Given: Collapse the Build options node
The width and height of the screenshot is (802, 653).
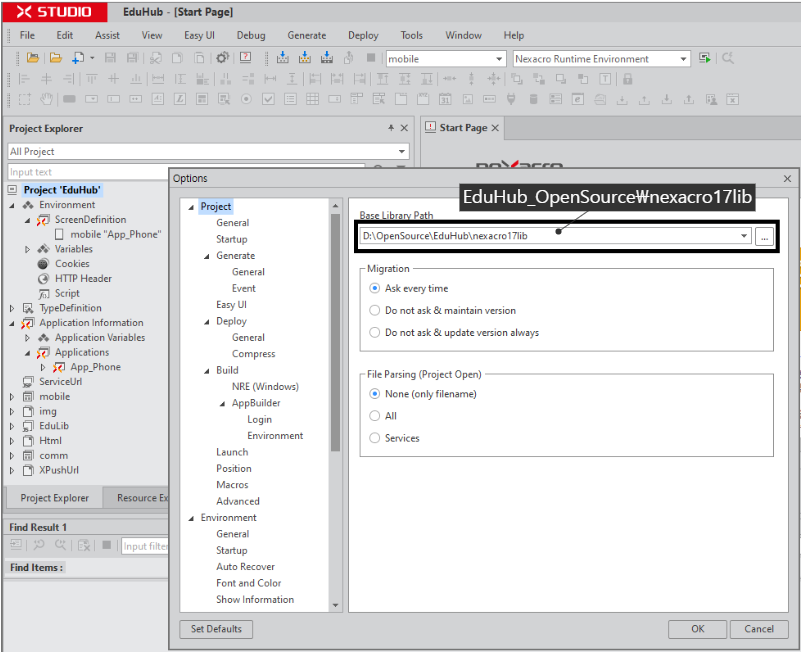Looking at the screenshot, I should point(207,371).
